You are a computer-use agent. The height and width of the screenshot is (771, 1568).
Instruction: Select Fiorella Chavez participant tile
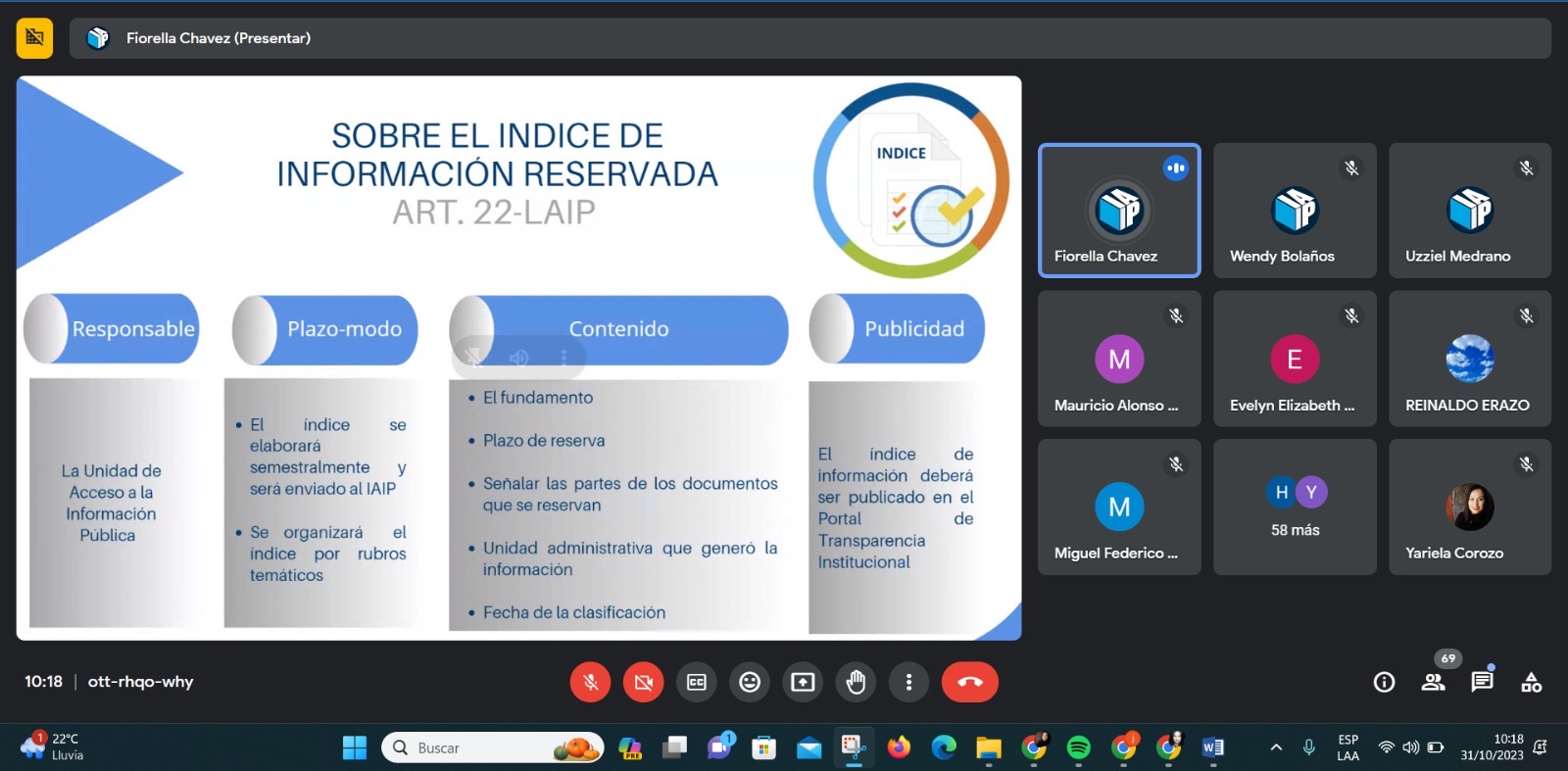tap(1119, 211)
